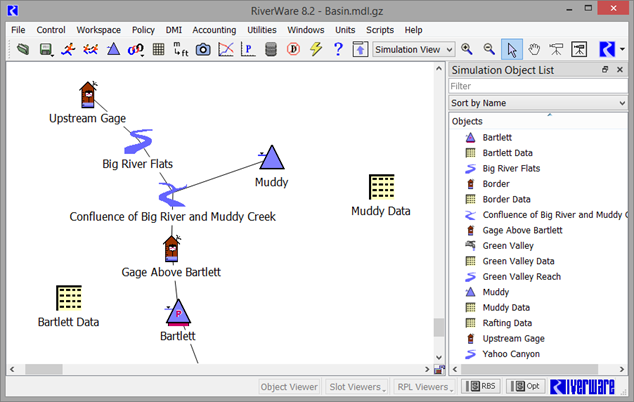Open the Scripts menu
The image size is (634, 402).
(x=380, y=30)
